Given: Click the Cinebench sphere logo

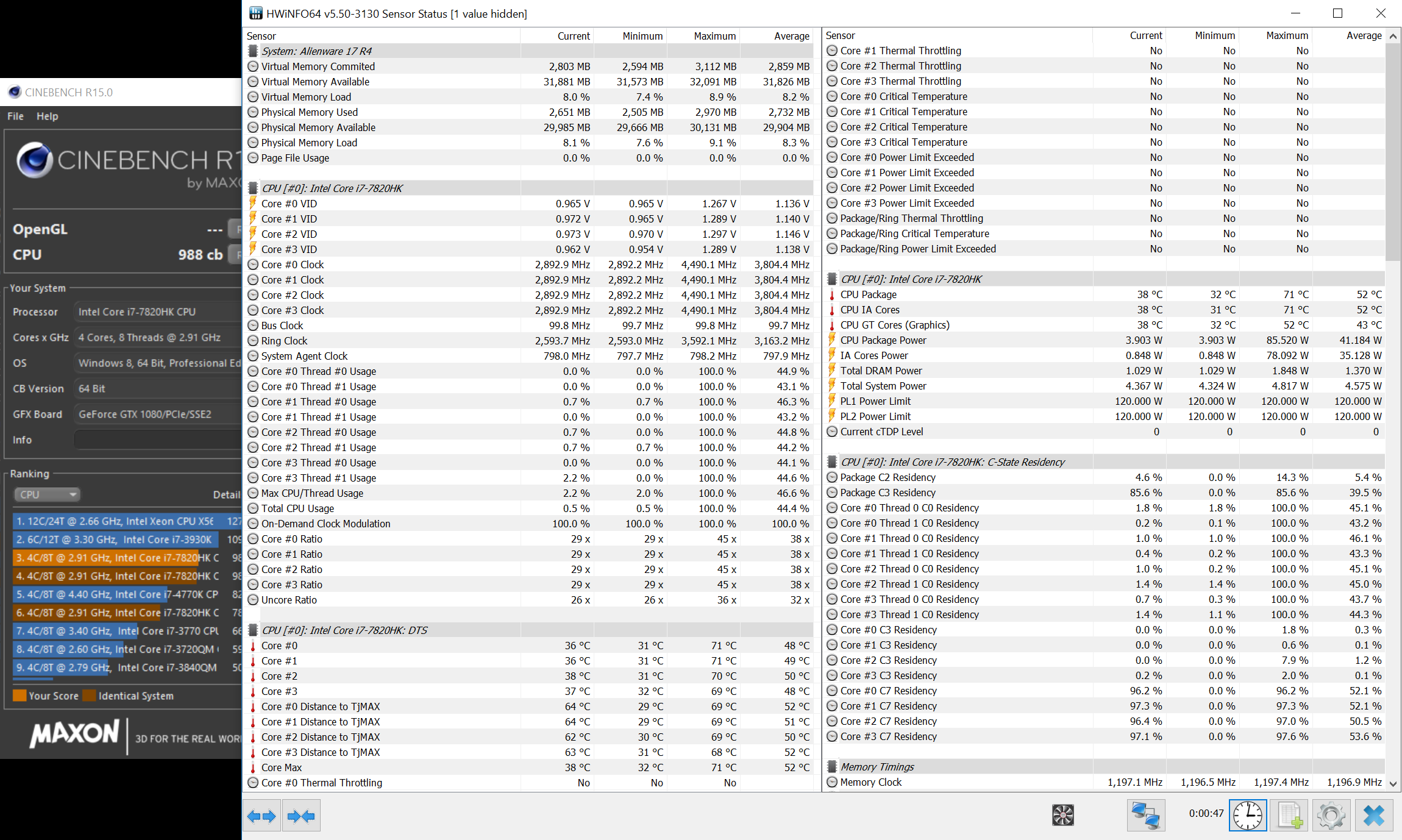Looking at the screenshot, I should point(34,160).
